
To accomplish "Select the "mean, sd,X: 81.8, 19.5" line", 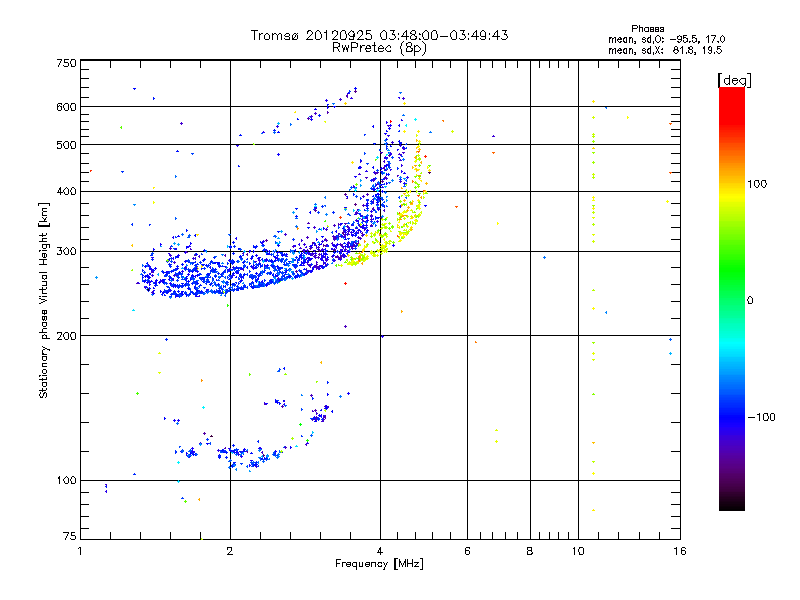I will click(x=665, y=50).
